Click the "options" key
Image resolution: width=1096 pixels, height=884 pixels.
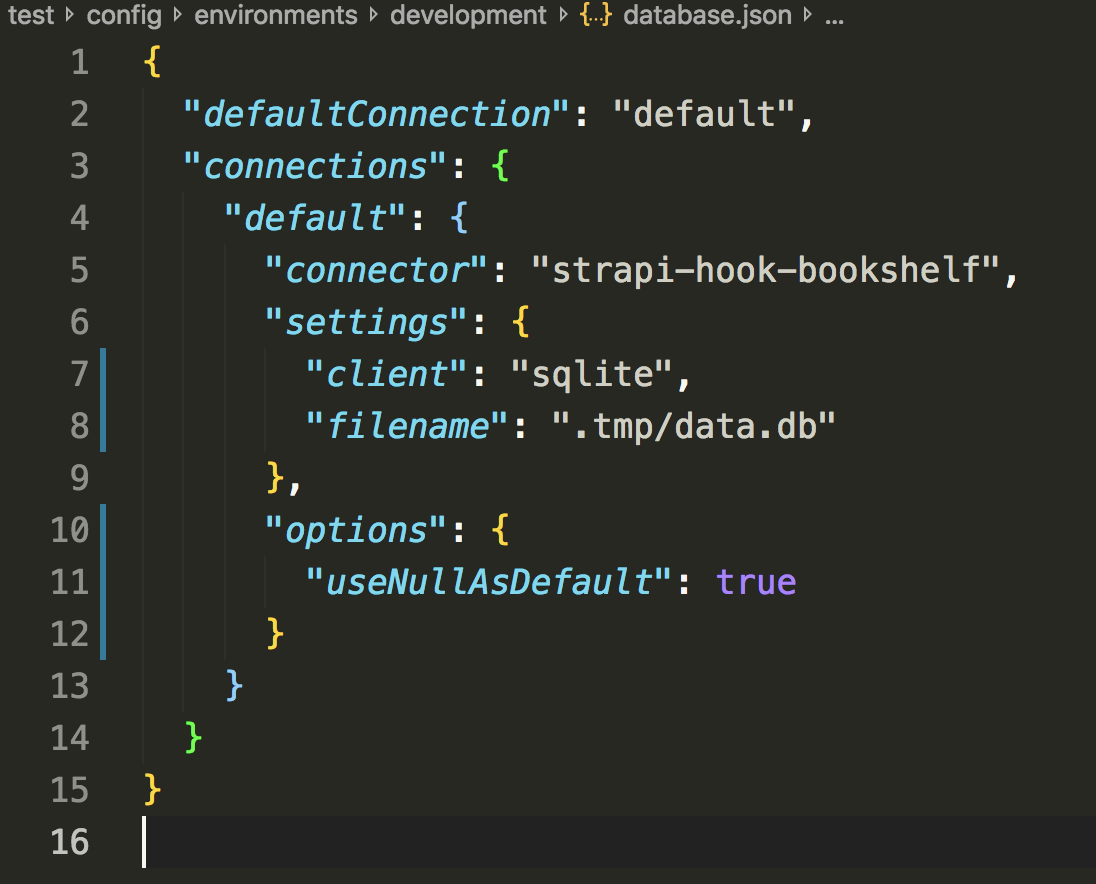(x=355, y=530)
